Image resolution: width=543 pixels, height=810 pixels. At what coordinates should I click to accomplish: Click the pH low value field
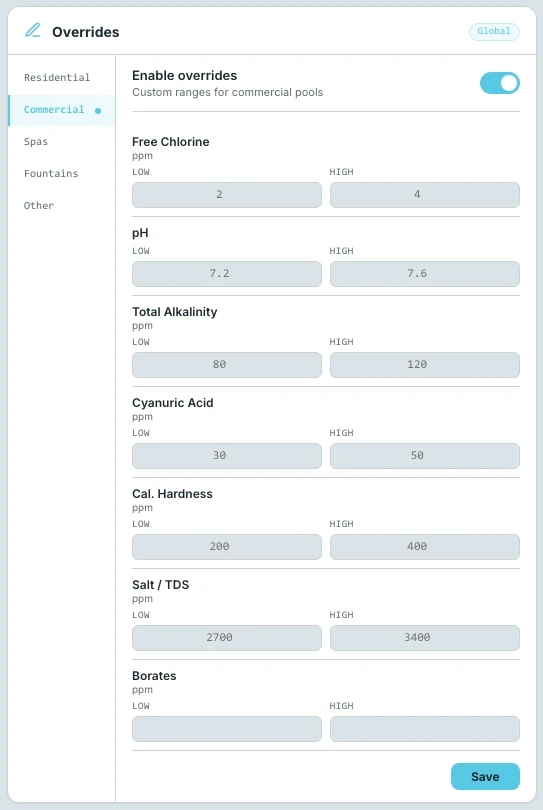pos(227,274)
